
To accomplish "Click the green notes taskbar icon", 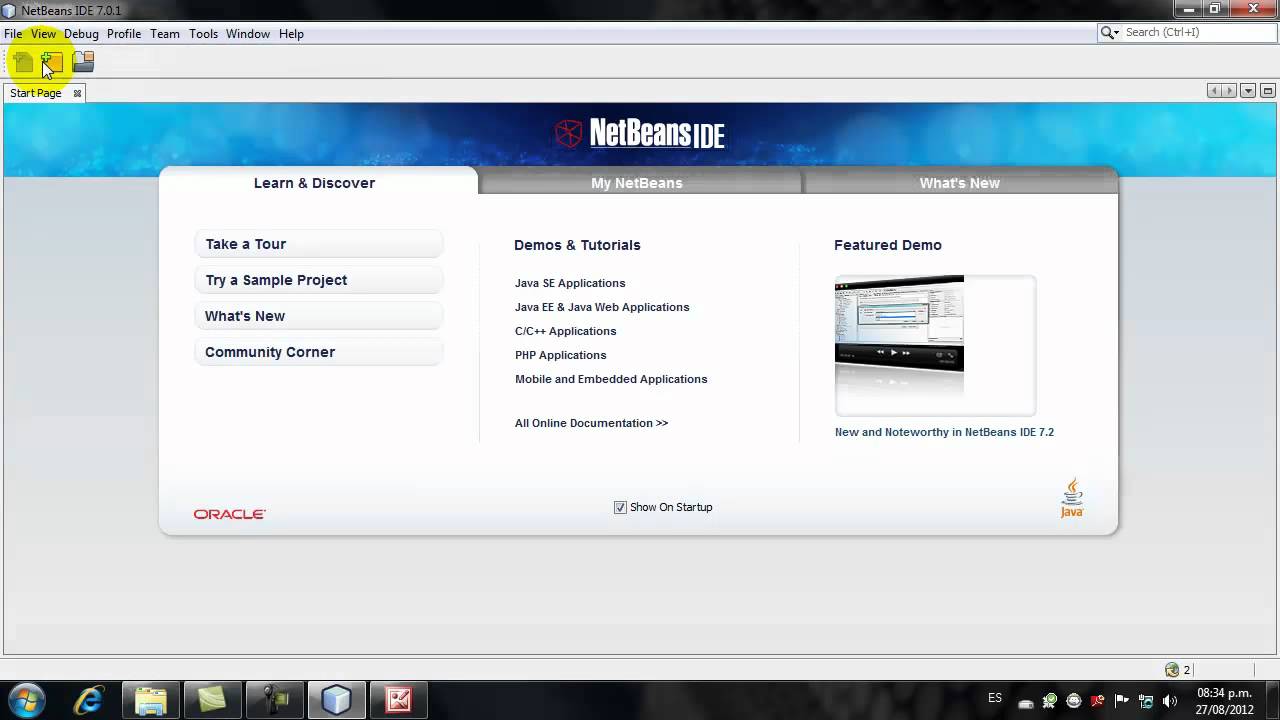I will coord(212,699).
